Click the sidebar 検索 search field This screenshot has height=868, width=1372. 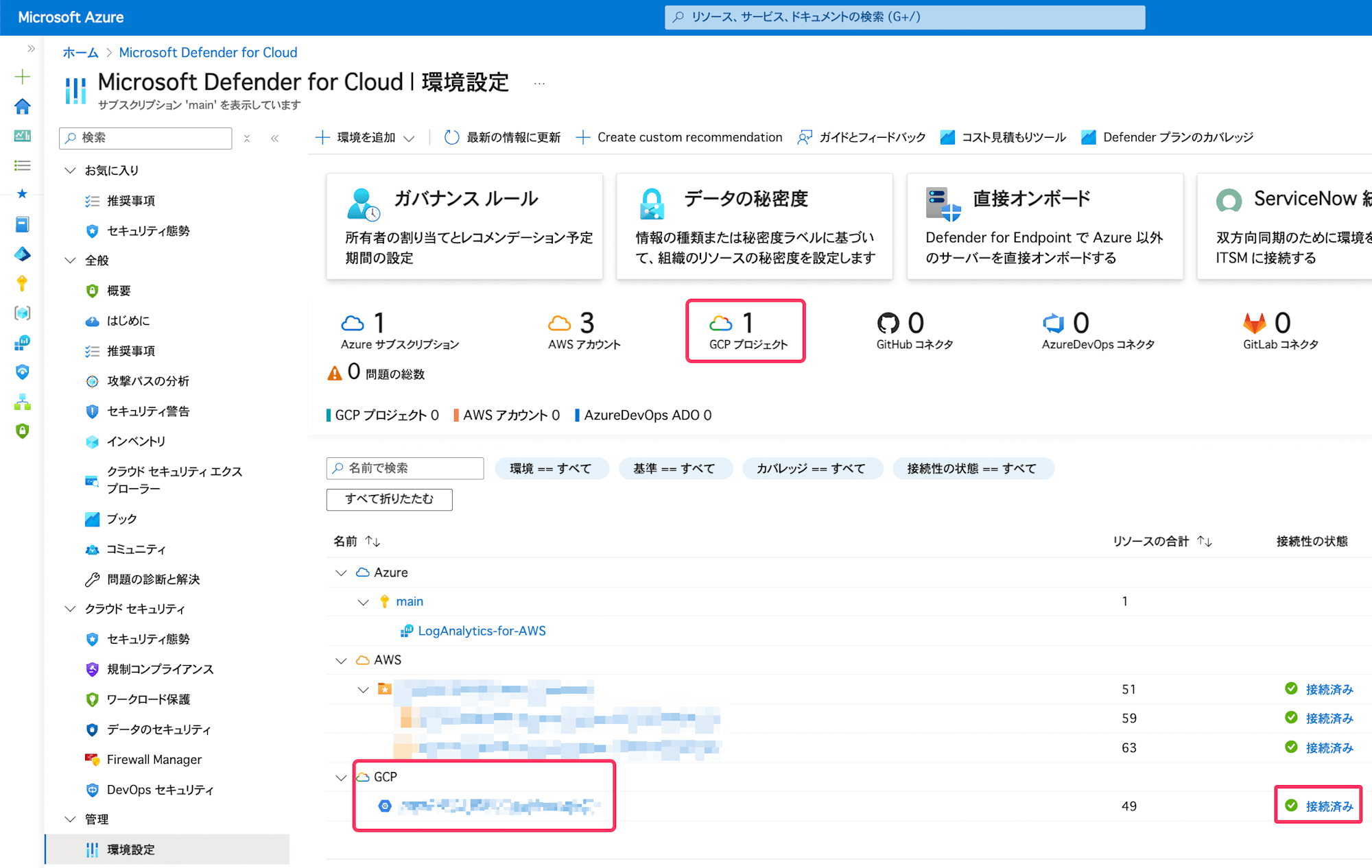click(x=145, y=138)
